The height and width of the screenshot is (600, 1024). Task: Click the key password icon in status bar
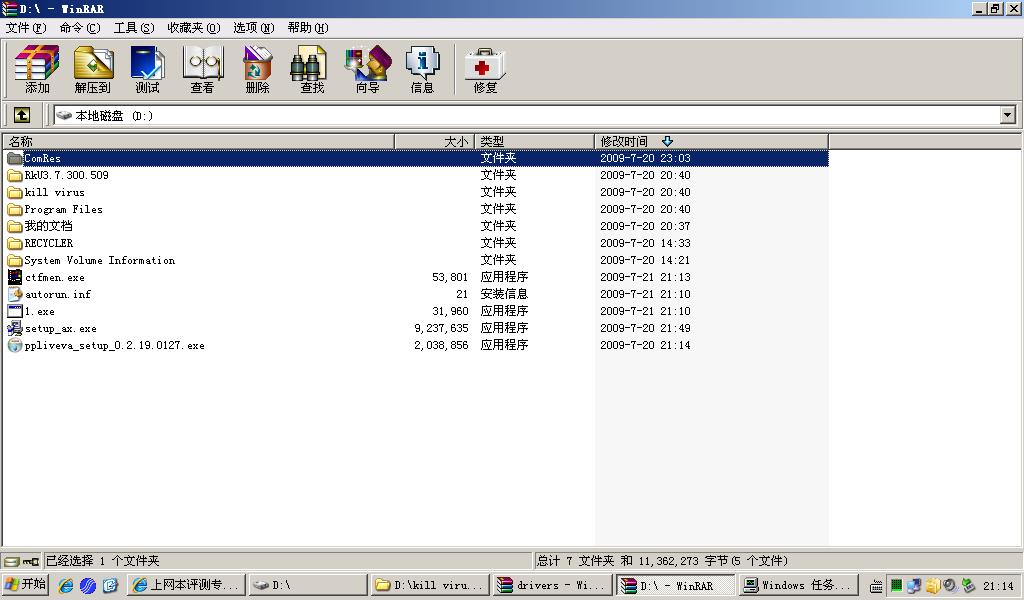[31, 561]
